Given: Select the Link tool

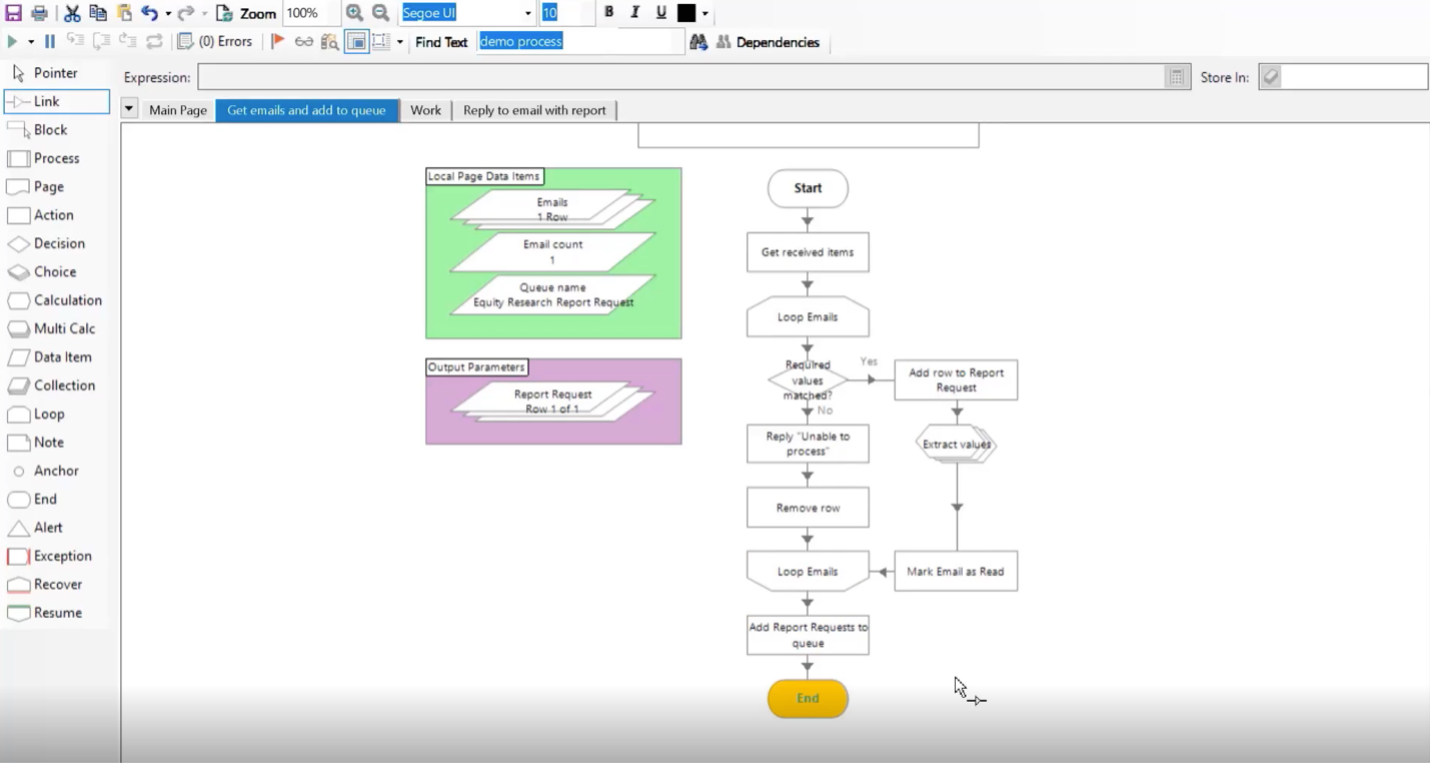Looking at the screenshot, I should (57, 101).
